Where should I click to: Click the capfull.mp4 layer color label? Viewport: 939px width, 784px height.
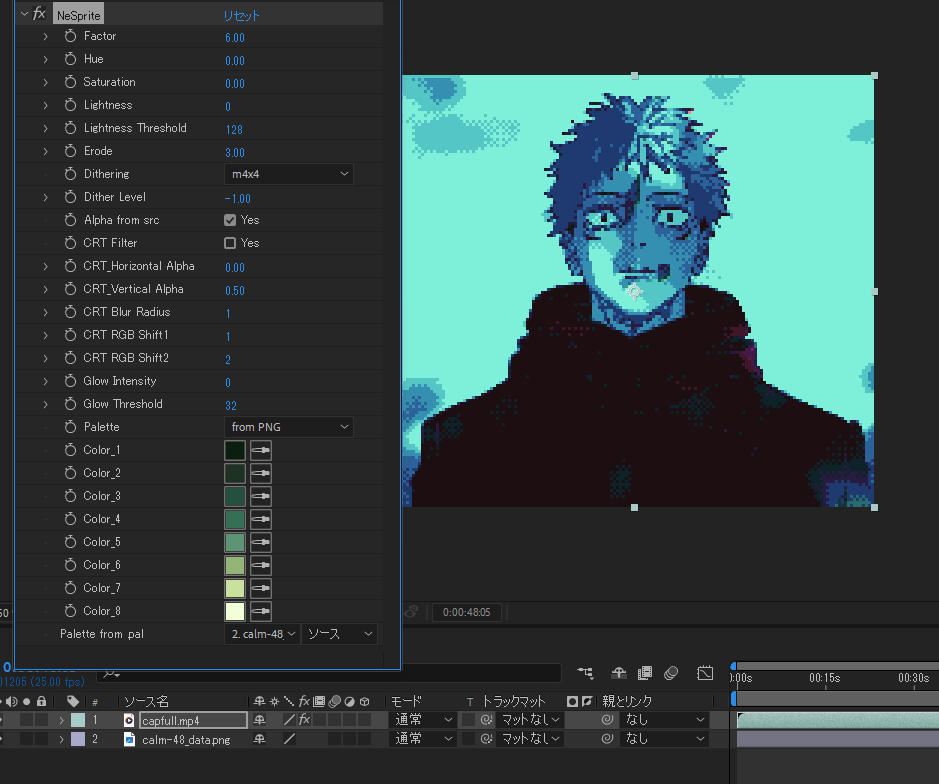pyautogui.click(x=78, y=720)
